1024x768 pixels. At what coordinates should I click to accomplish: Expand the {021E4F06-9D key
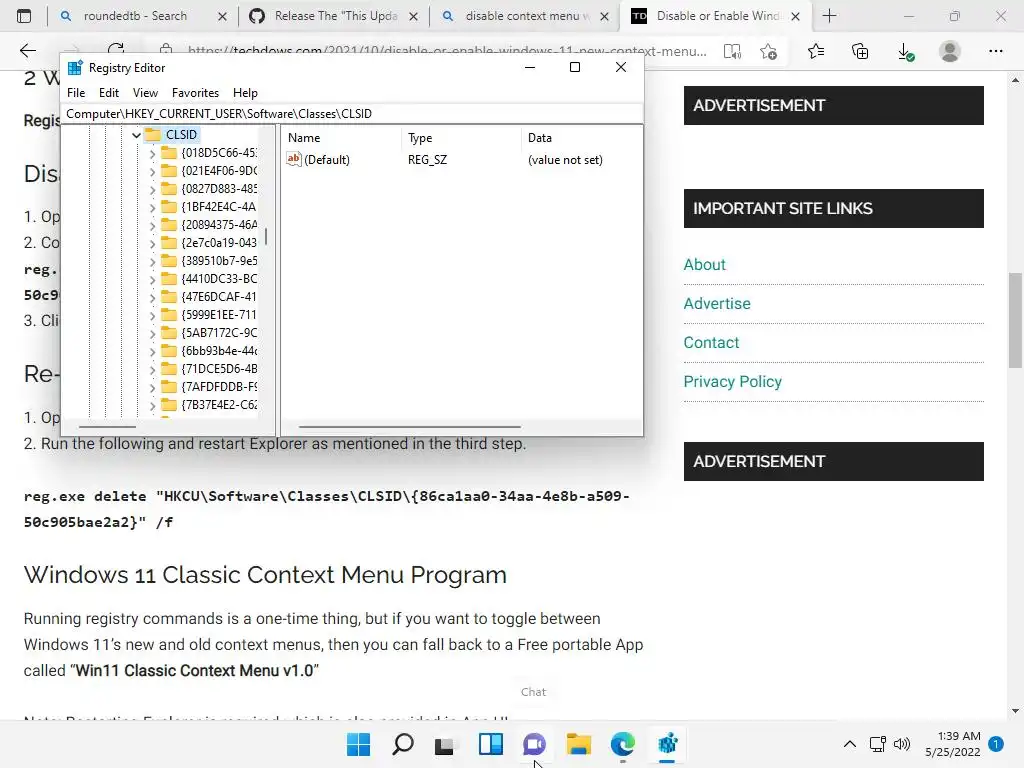tap(152, 171)
